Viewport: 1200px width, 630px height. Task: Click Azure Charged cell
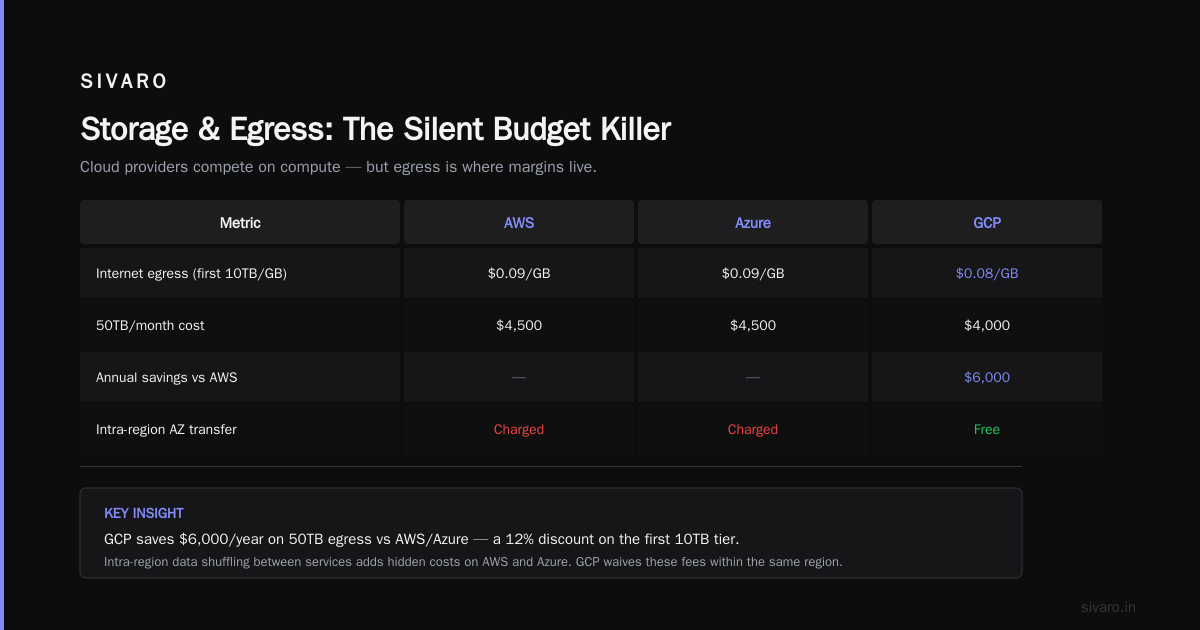click(753, 429)
